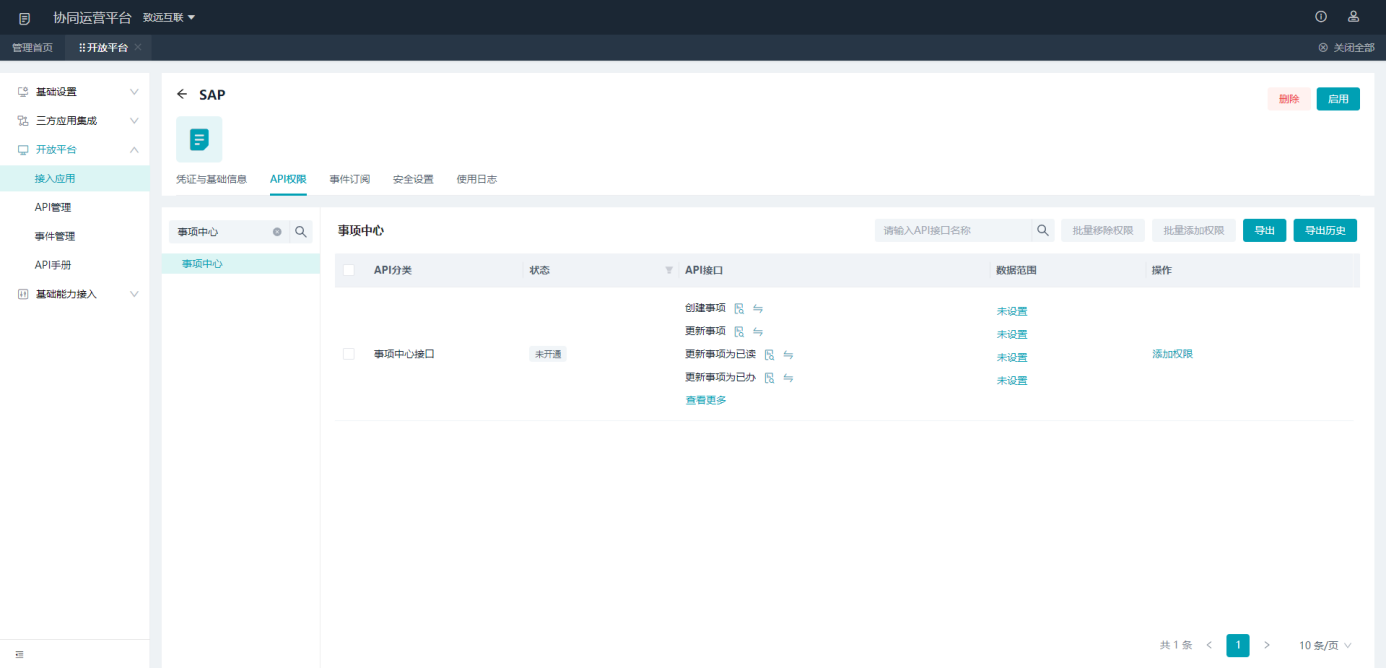Expand the 基础能力接入 sidebar menu
The height and width of the screenshot is (668, 1386).
point(75,295)
